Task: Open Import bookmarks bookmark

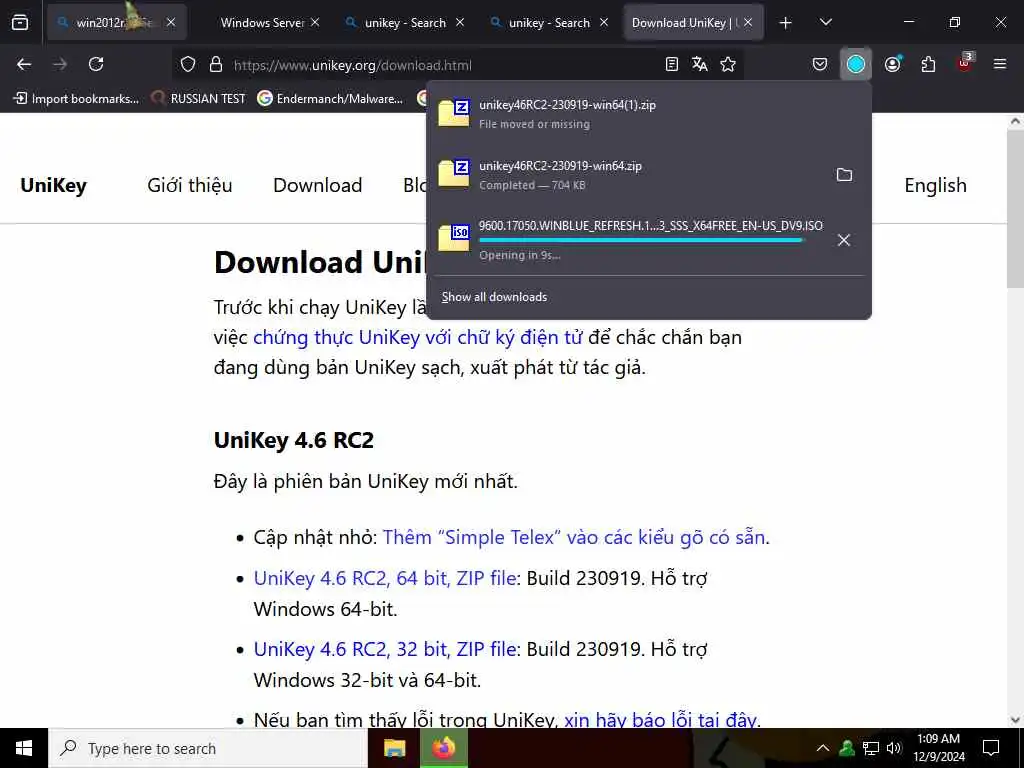Action: coord(76,99)
